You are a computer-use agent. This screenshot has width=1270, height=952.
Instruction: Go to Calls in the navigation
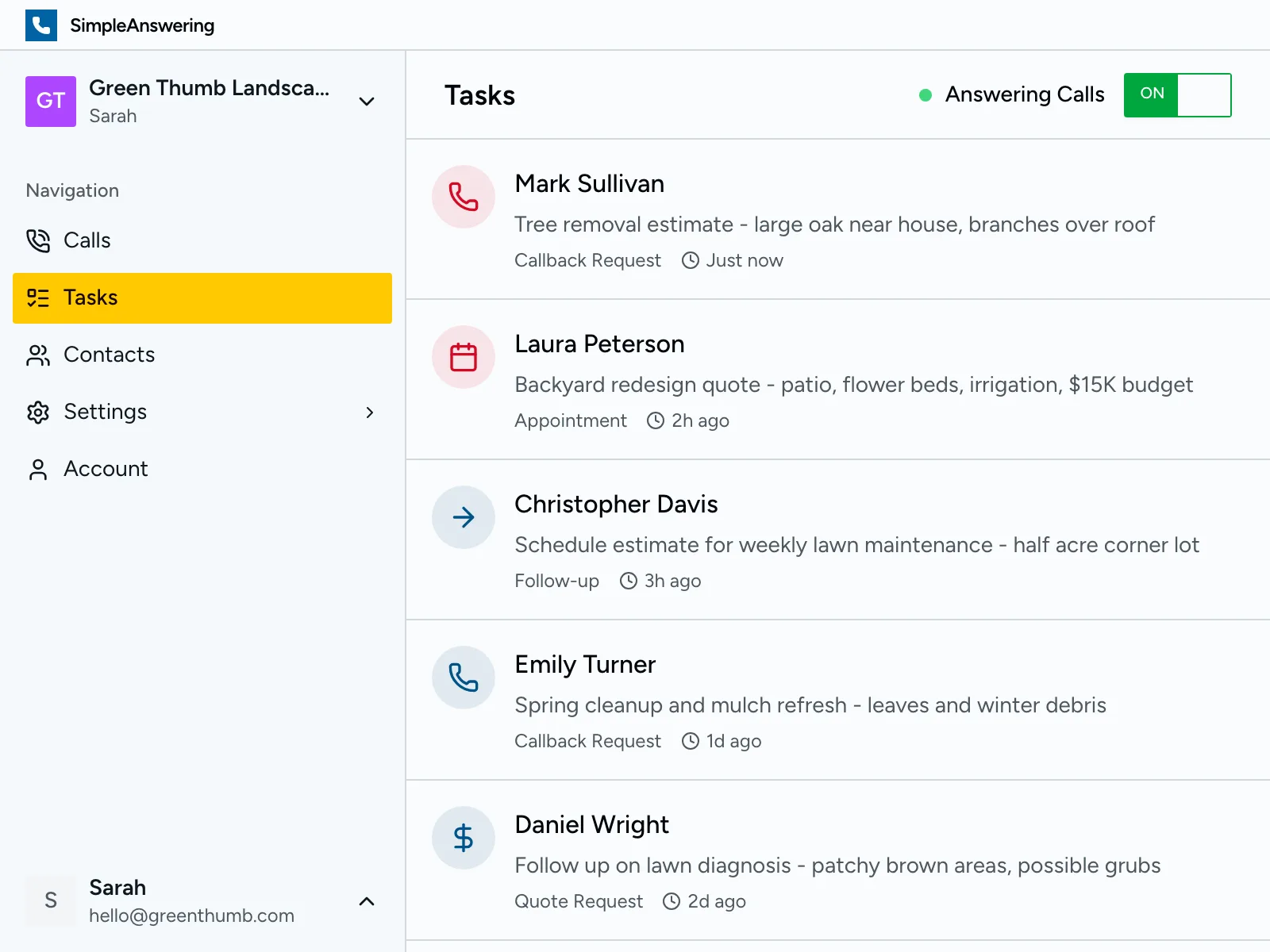click(x=87, y=240)
